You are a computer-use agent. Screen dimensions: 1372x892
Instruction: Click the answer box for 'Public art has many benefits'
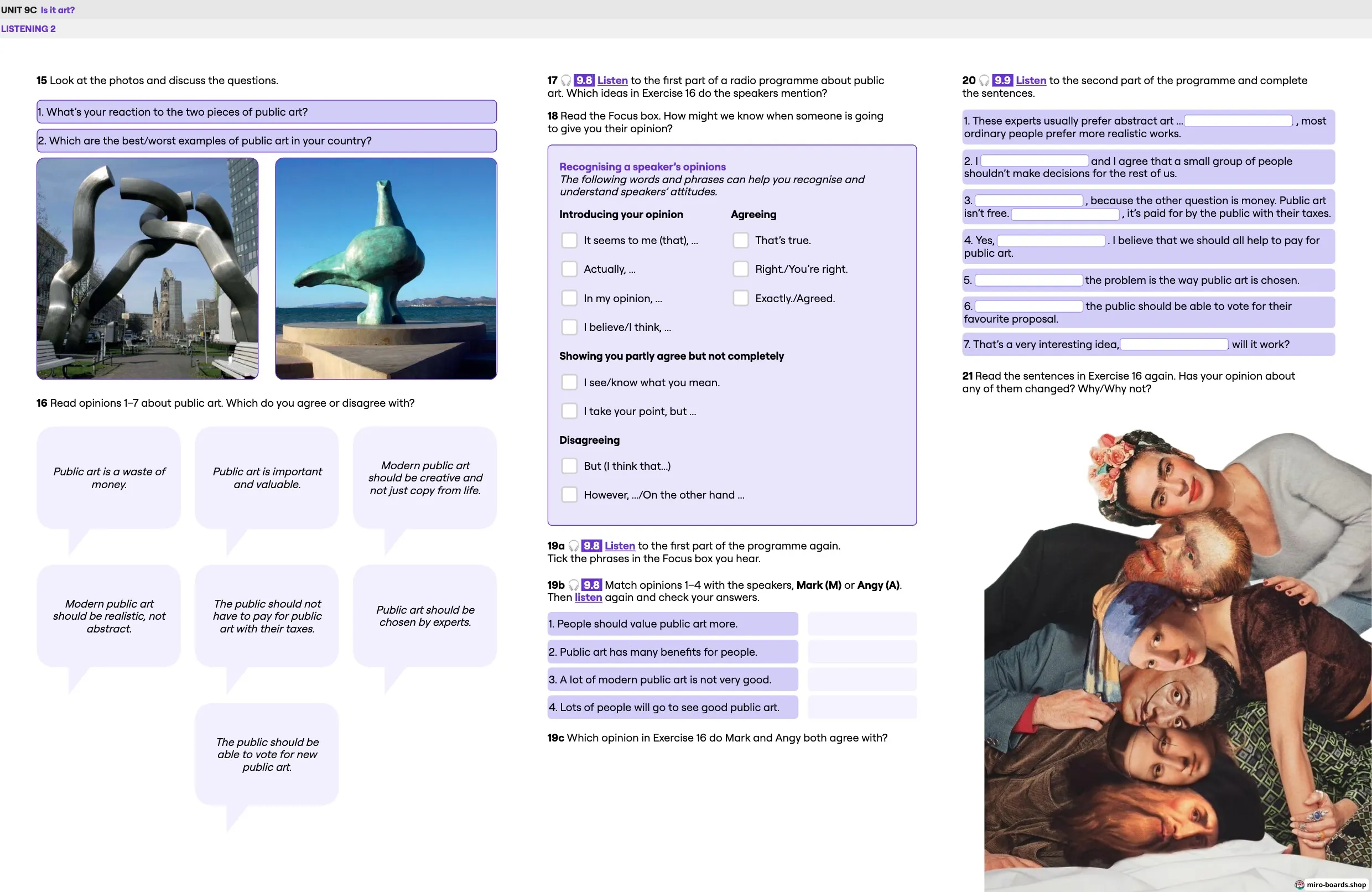(x=862, y=651)
